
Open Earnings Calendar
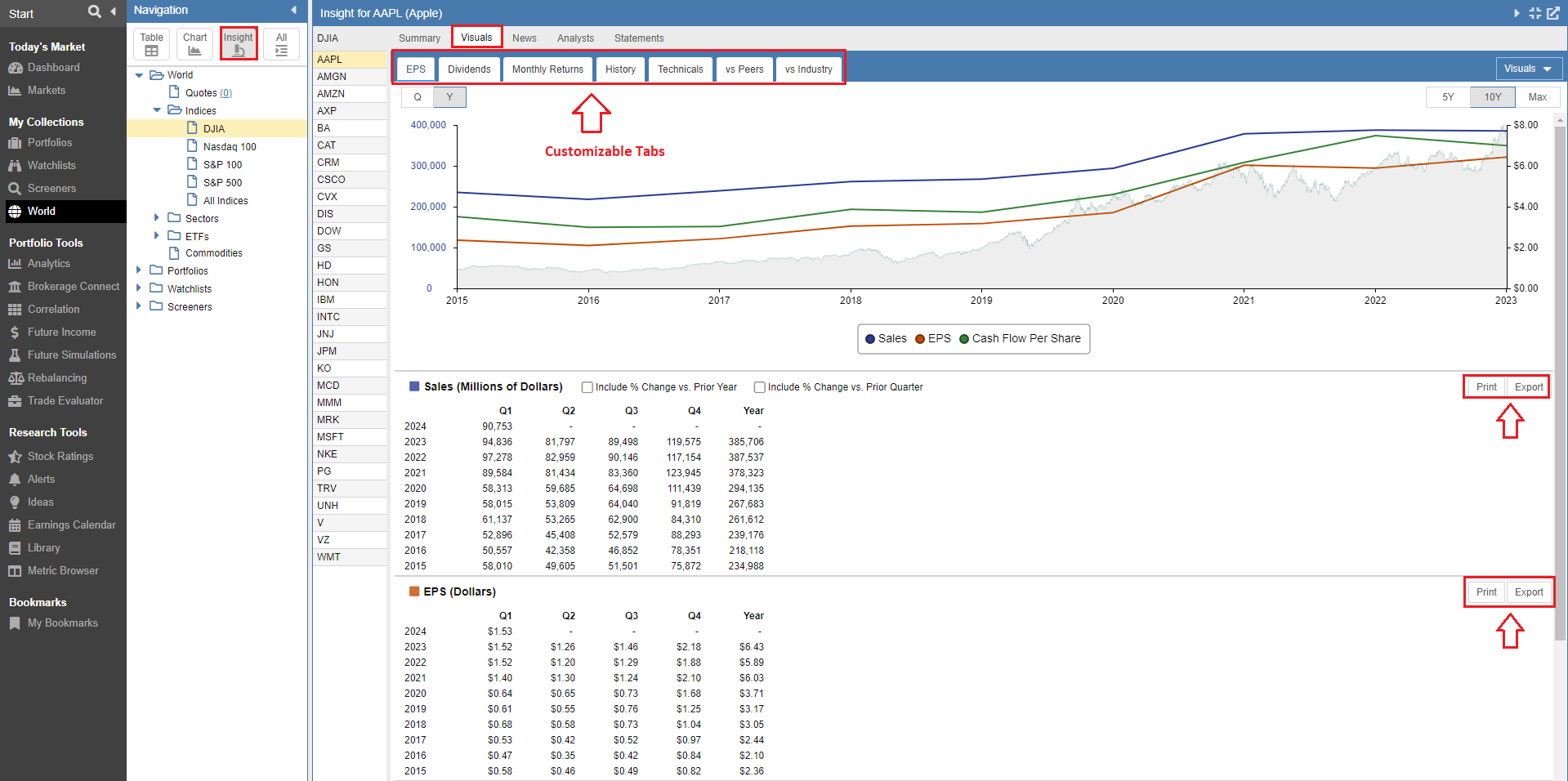point(72,525)
